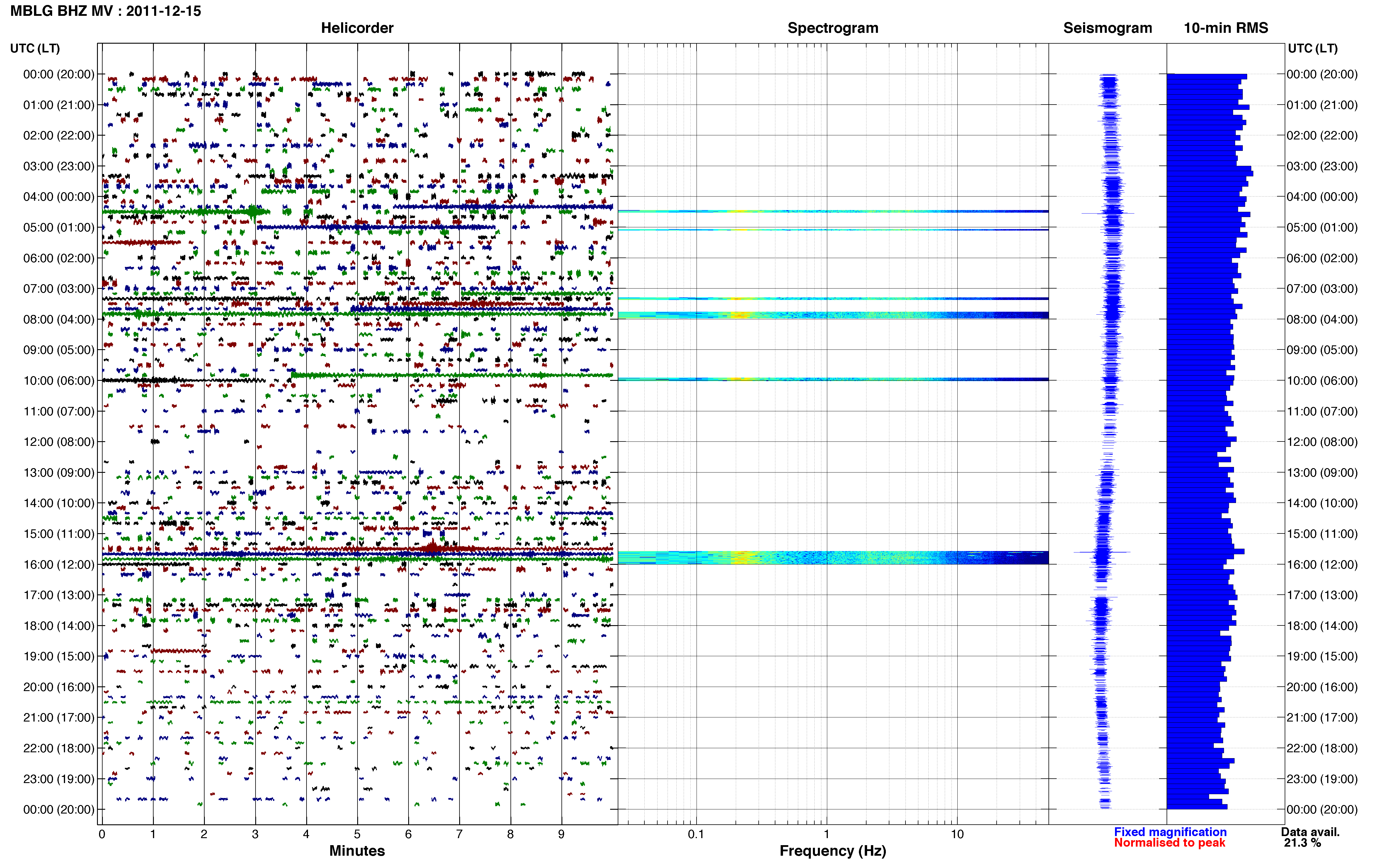Viewport: 1389px width, 868px height.
Task: Click left time label '12:00 (08:00)'
Action: (x=59, y=441)
